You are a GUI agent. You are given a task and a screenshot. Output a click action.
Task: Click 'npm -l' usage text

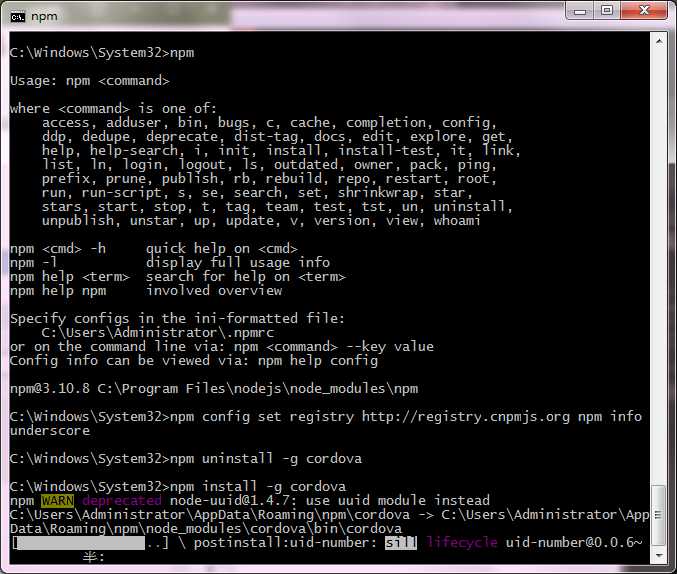coord(34,263)
